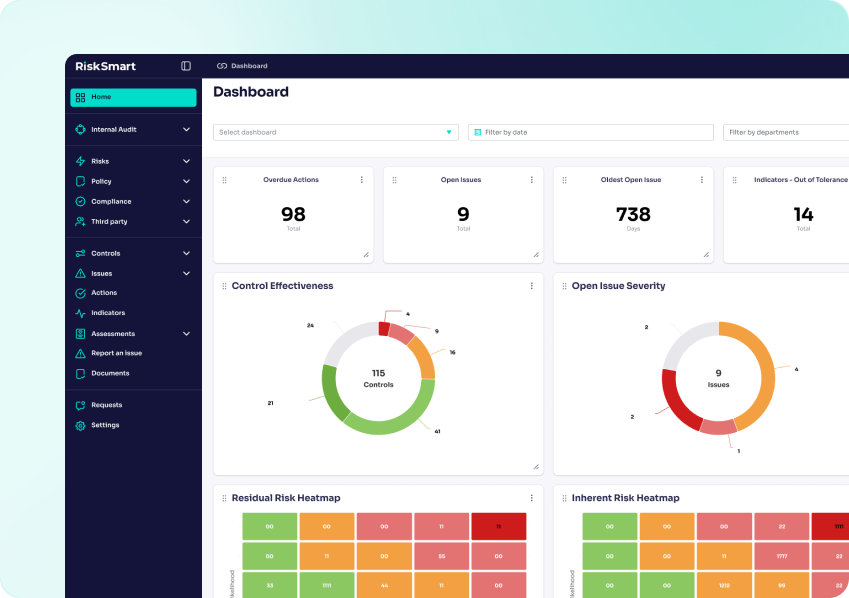Click the Indicators waveform icon
This screenshot has height=598, width=849.
[x=83, y=312]
